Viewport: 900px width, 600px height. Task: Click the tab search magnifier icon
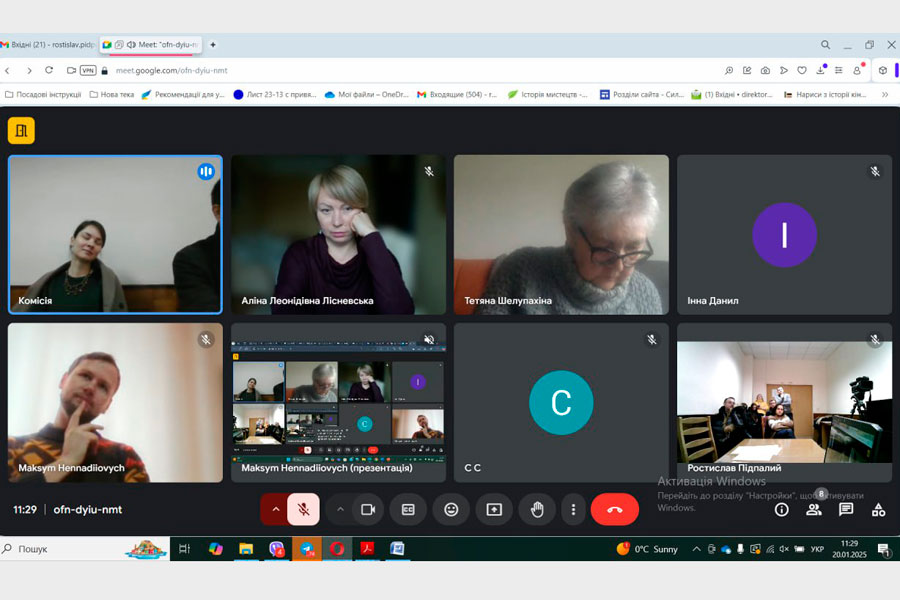pyautogui.click(x=825, y=45)
